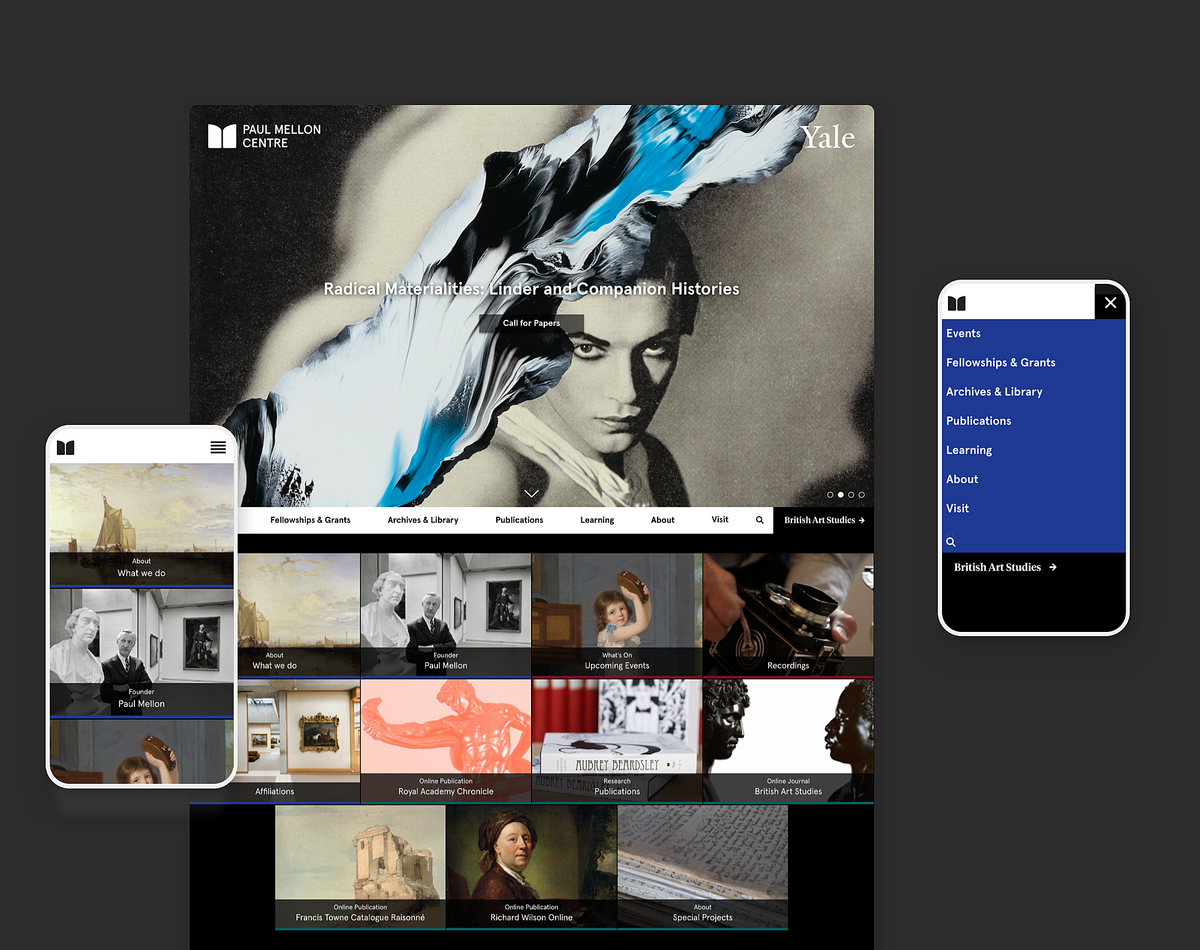Open Fellowships & Grants in desktop nav
1200x950 pixels.
310,520
